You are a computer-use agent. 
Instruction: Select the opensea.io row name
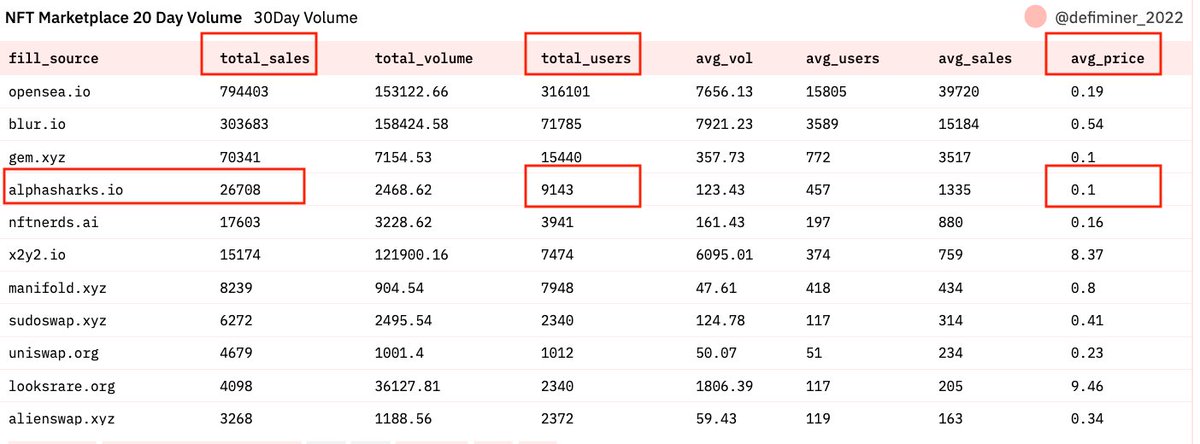pos(49,92)
